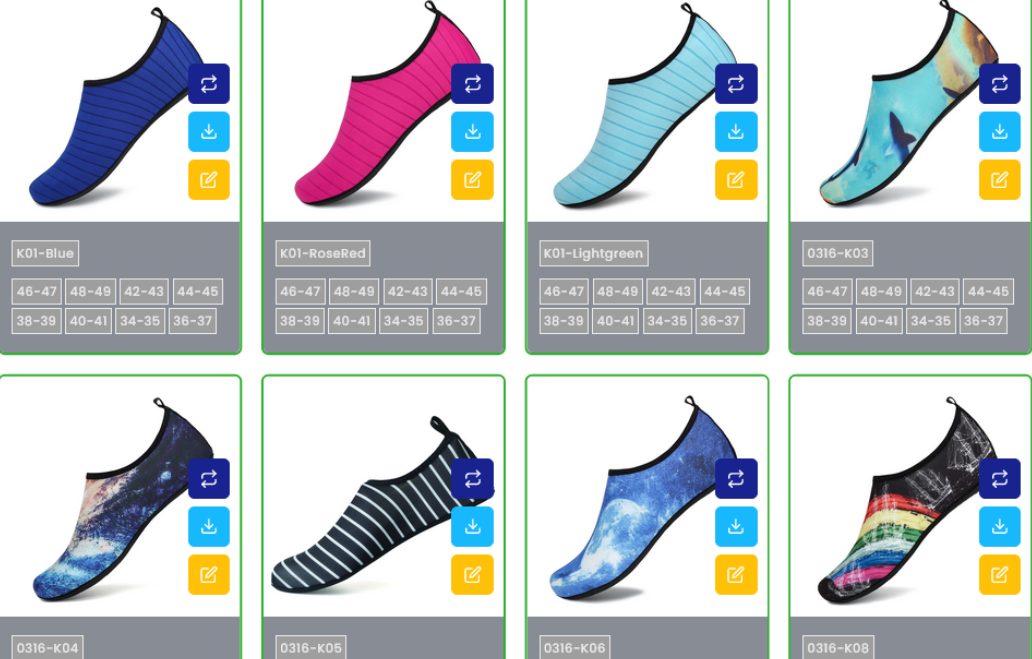The image size is (1032, 659).
Task: Click the edit icon on 0316-K06 shoe
Action: [736, 575]
